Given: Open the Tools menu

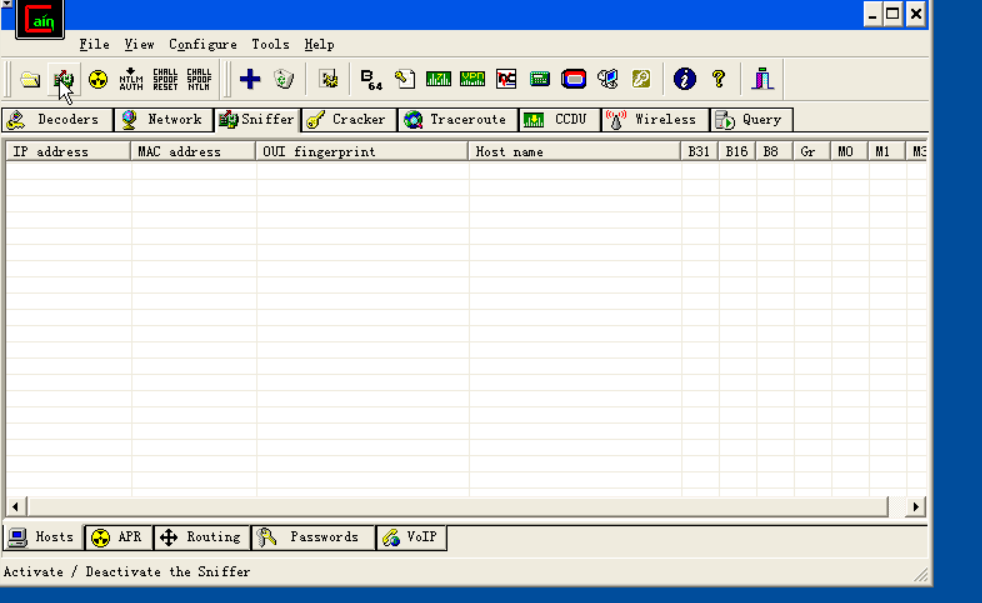Looking at the screenshot, I should pos(271,44).
